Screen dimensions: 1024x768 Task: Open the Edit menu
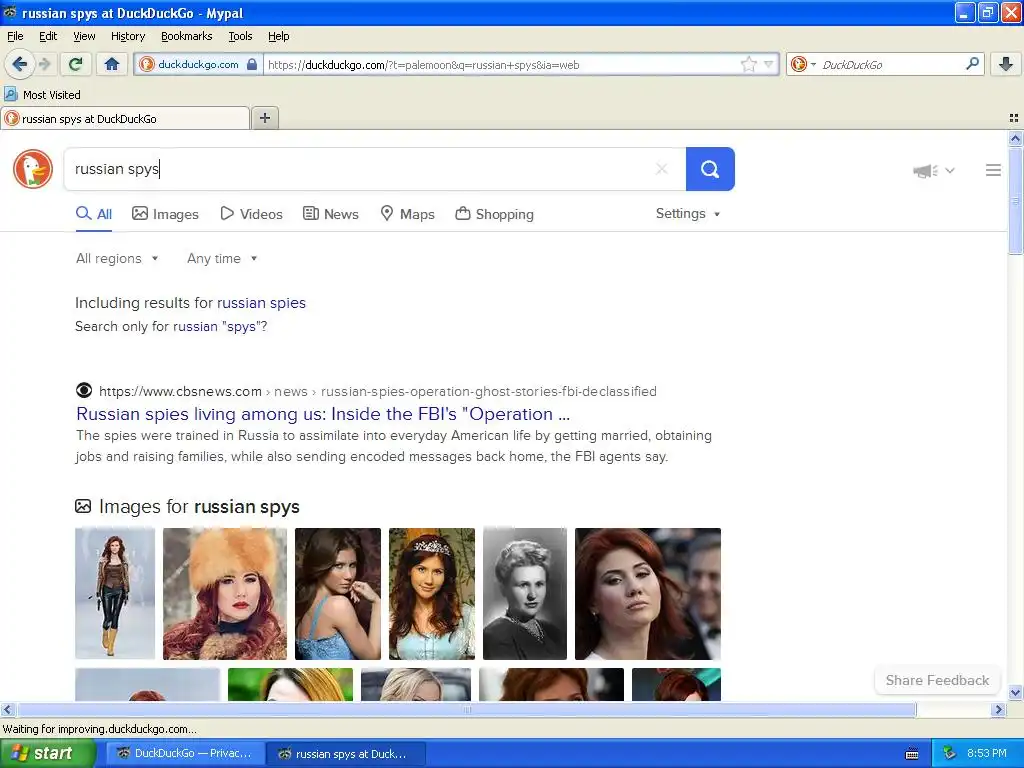point(48,36)
